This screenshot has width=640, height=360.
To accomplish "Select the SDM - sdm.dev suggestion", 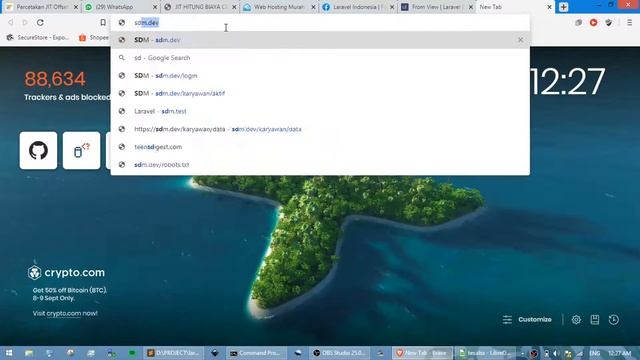I will pos(320,40).
